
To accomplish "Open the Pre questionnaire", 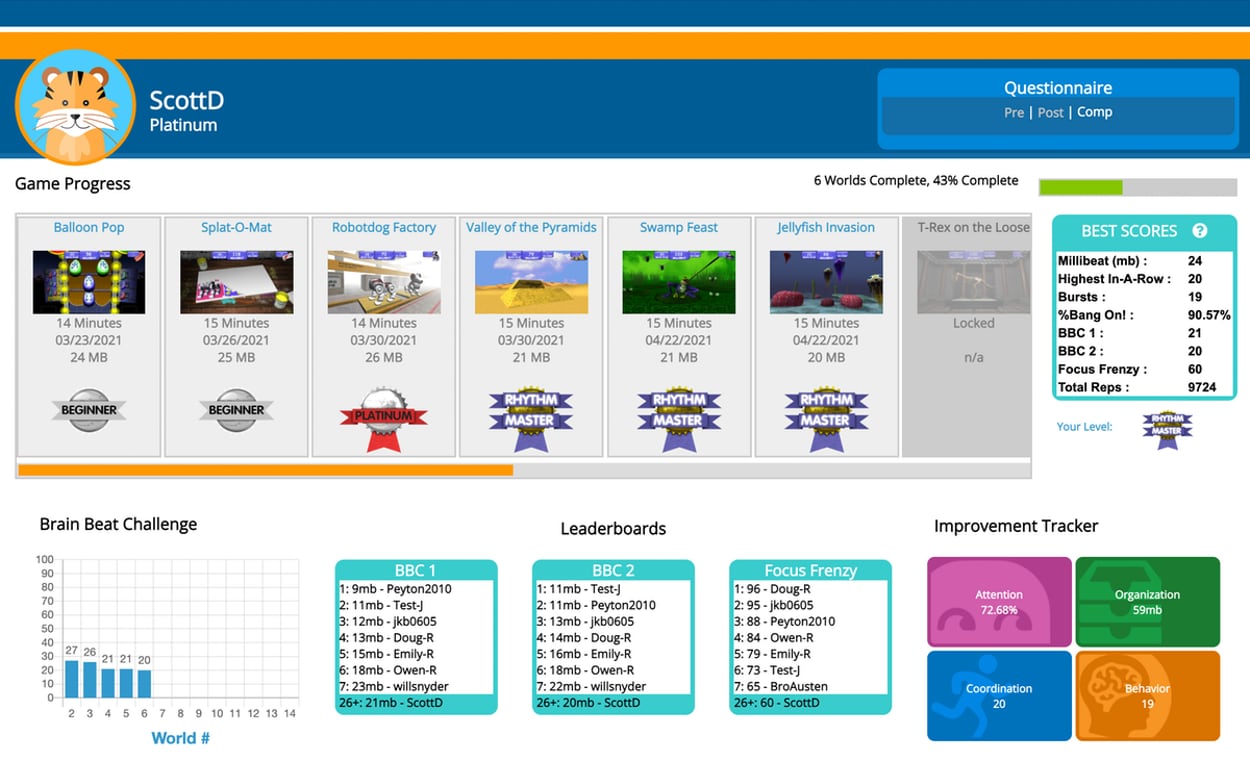I will tap(1013, 112).
